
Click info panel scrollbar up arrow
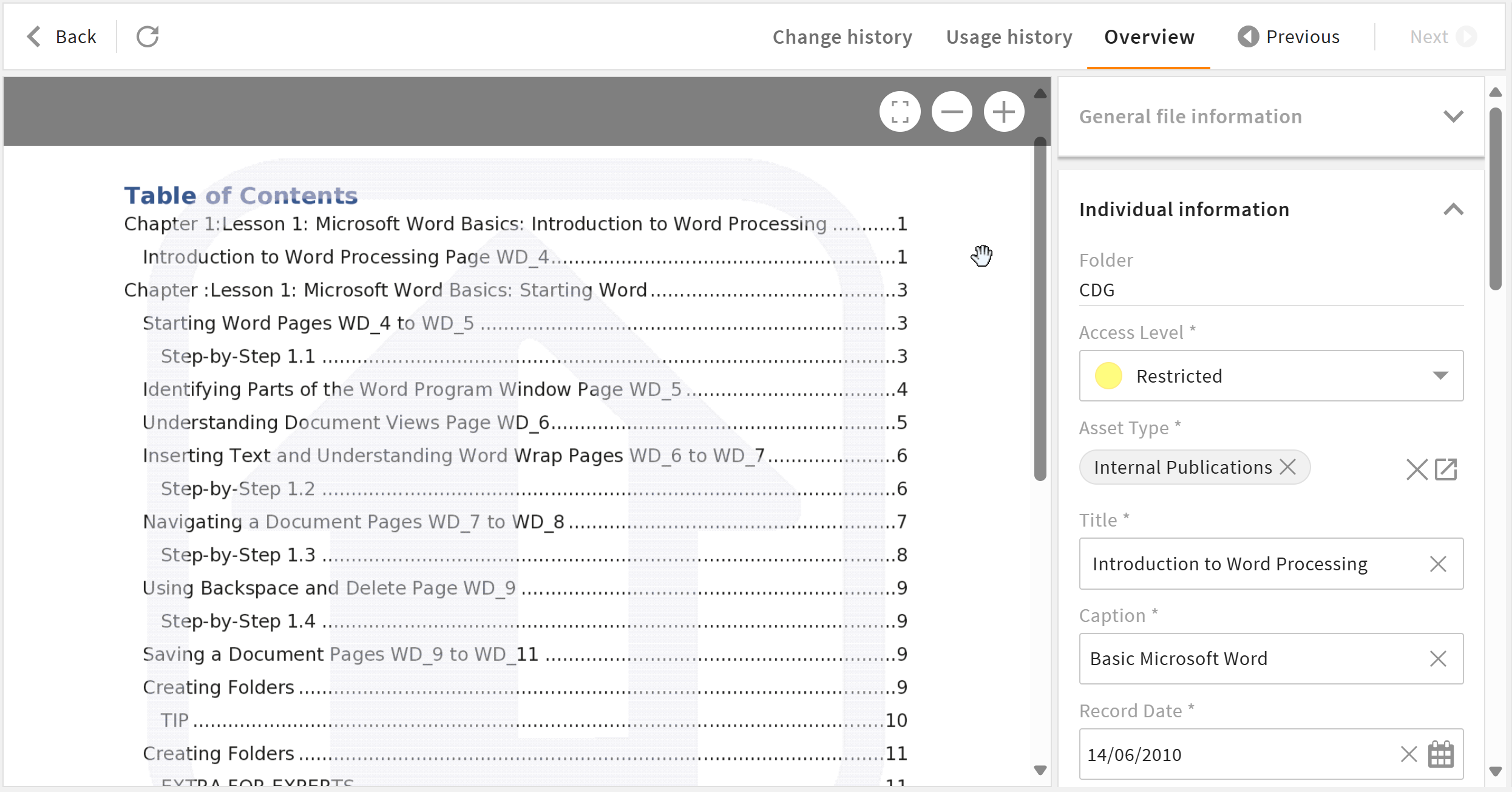pyautogui.click(x=1496, y=92)
